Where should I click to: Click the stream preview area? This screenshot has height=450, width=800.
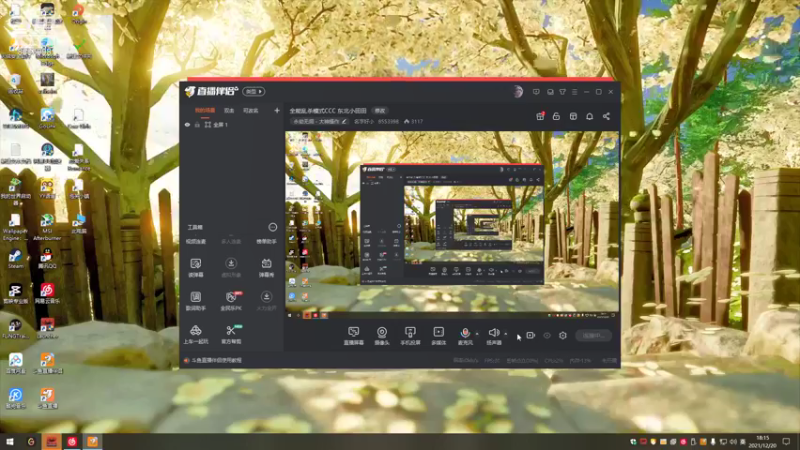coord(452,225)
